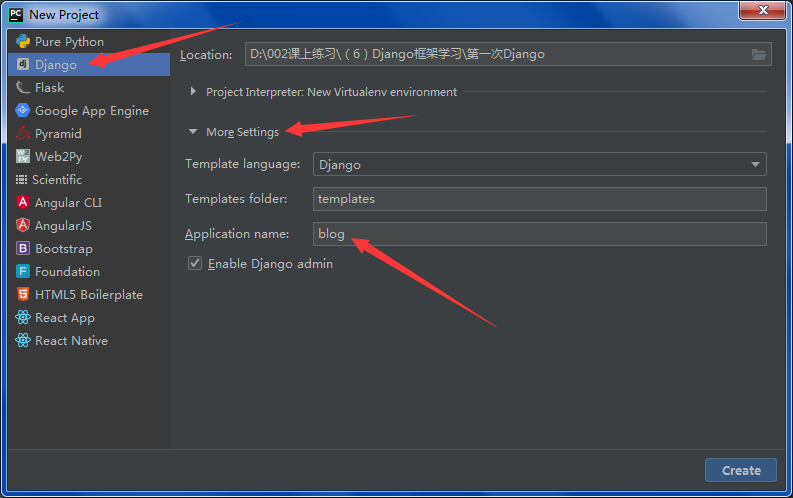Click the Create button
This screenshot has width=793, height=498.
click(x=741, y=470)
